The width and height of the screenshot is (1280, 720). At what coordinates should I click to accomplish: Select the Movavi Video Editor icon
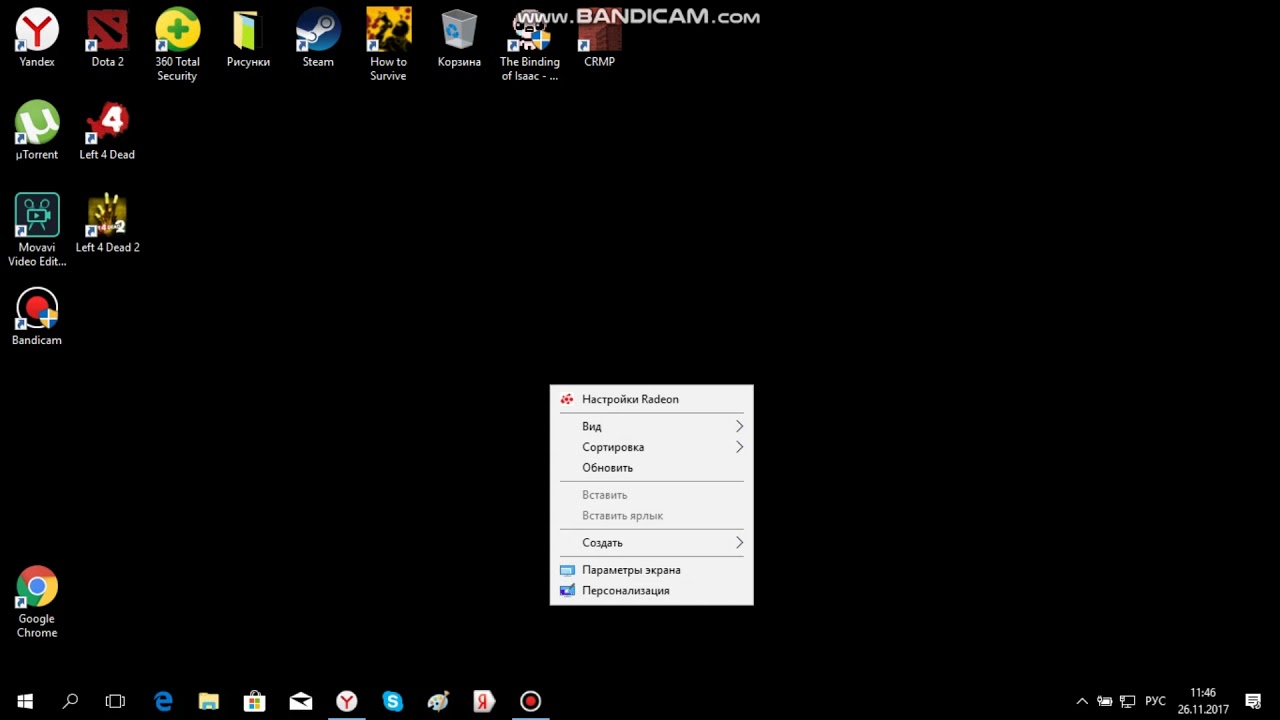tap(37, 231)
